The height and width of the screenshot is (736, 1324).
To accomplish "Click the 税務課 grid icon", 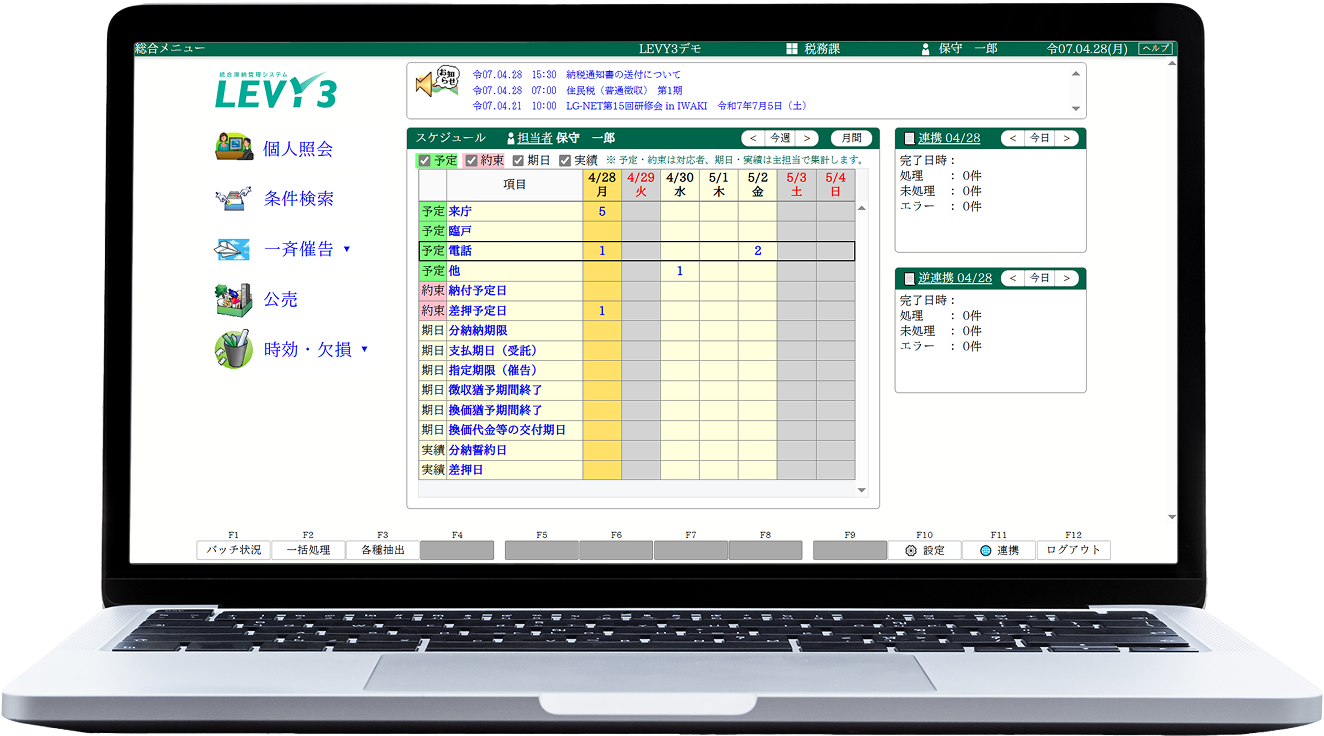I will tap(792, 49).
